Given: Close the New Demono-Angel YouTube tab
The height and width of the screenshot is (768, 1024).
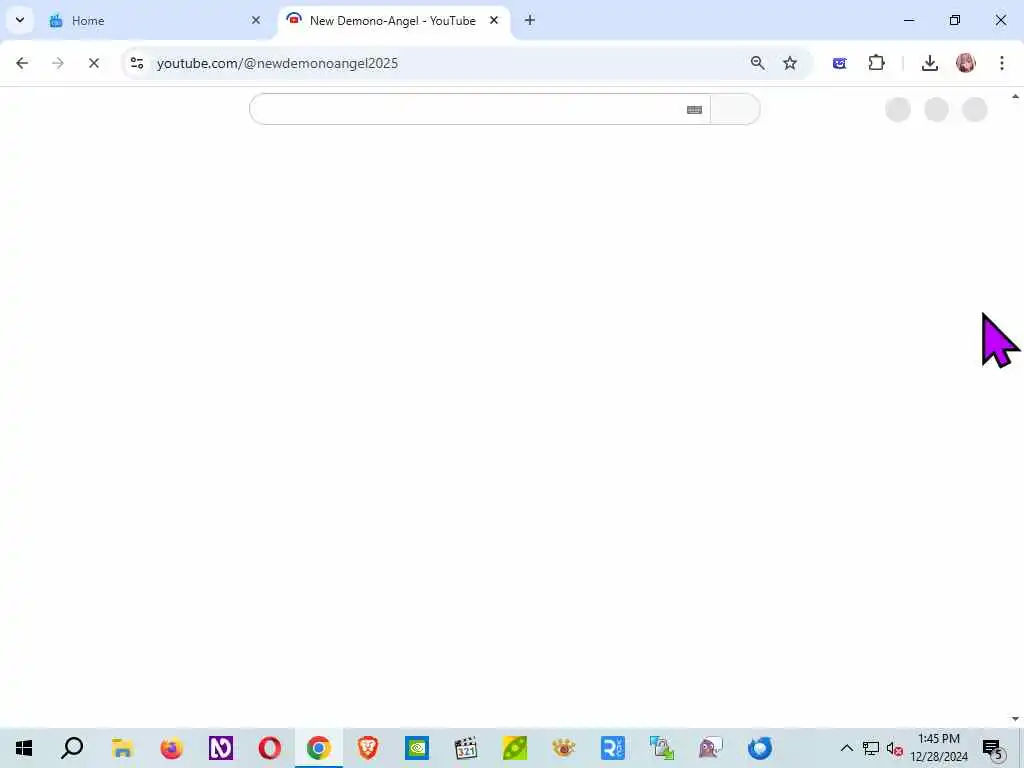Looking at the screenshot, I should point(494,20).
